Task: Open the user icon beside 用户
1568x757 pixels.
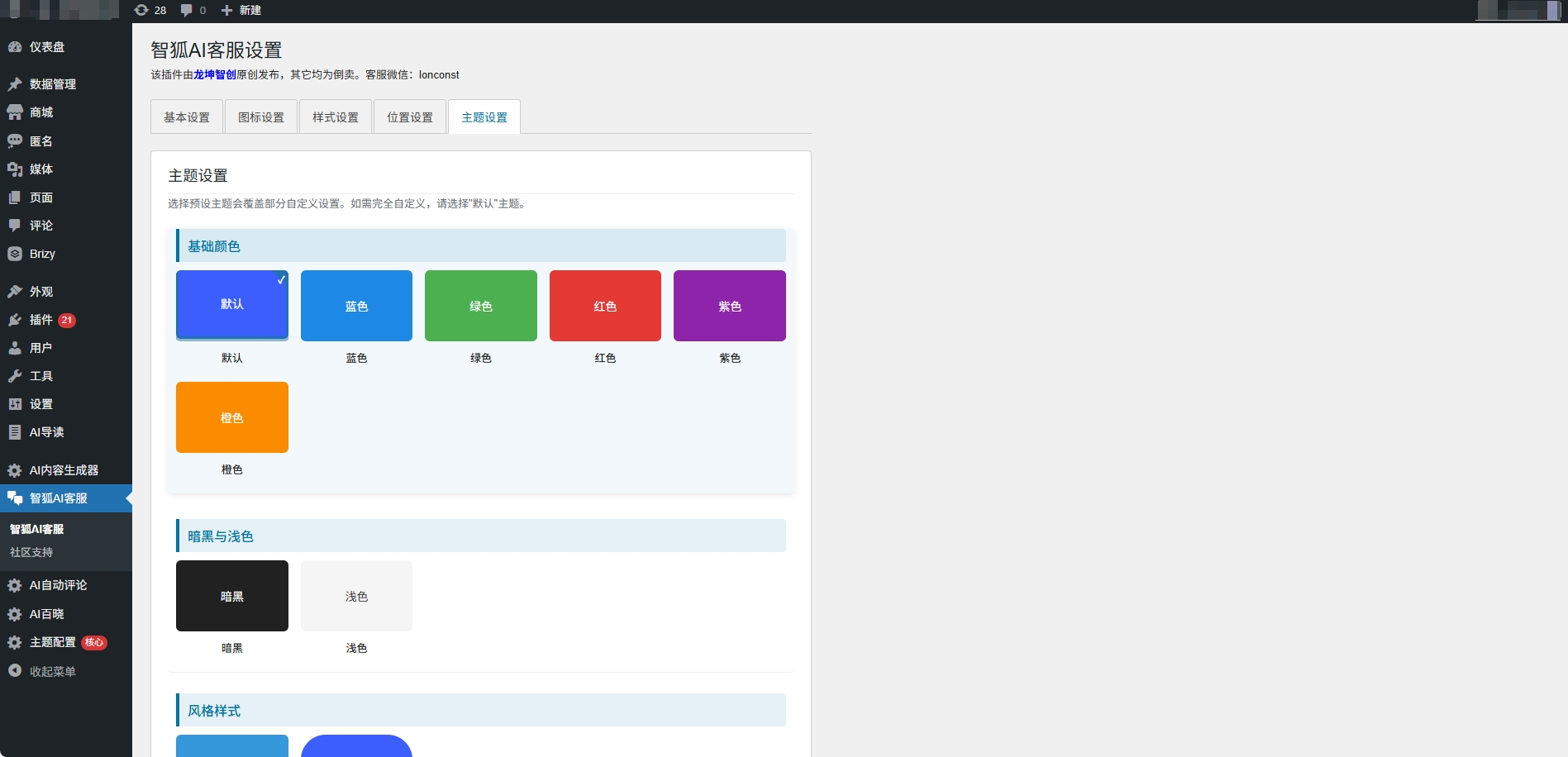Action: coord(15,348)
